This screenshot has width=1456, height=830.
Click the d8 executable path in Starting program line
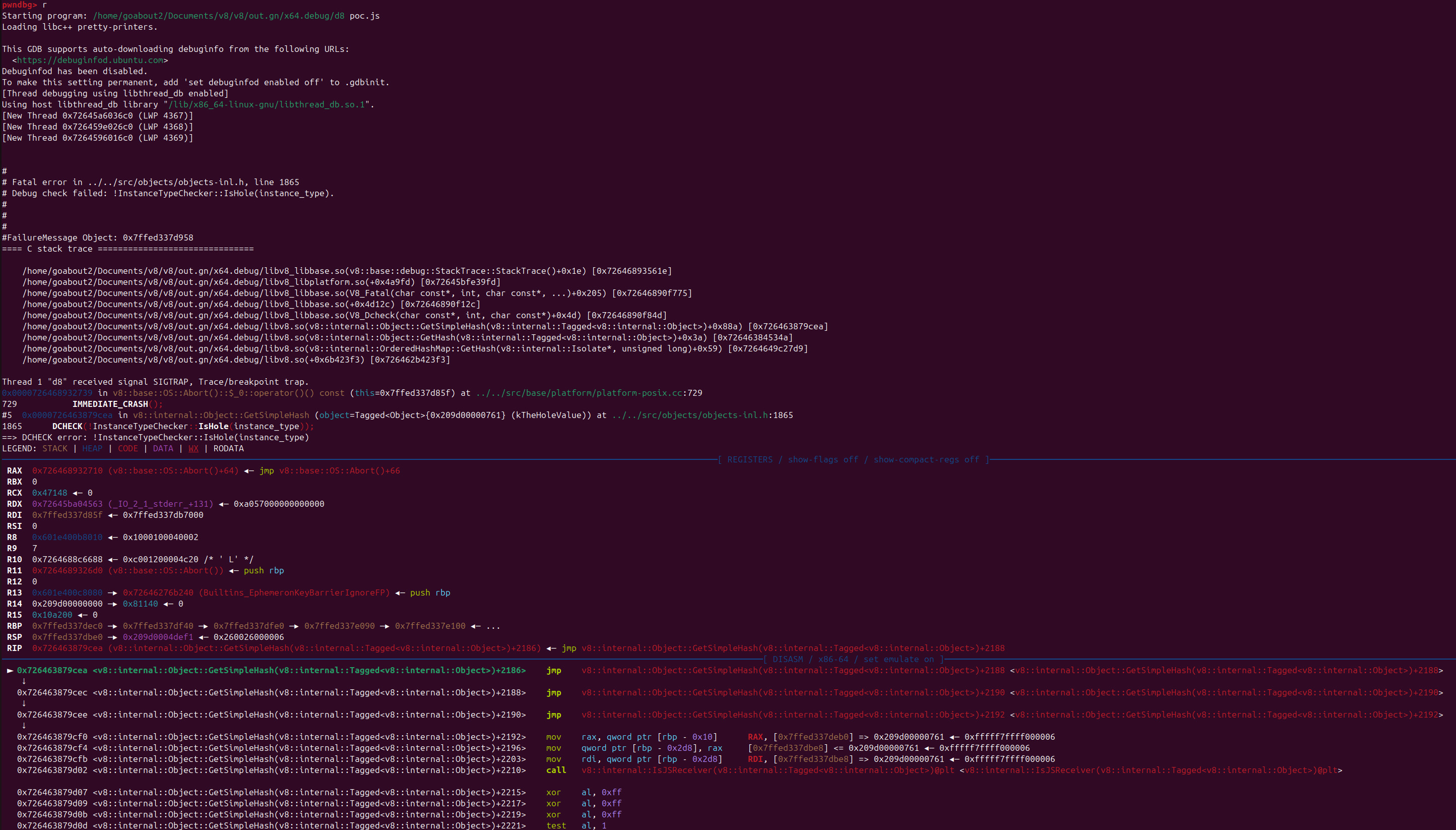[x=218, y=16]
